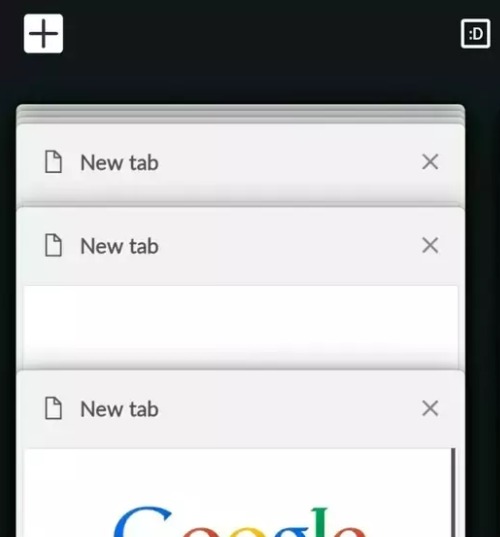Close the topmost New tab card
This screenshot has height=537, width=500.
[x=430, y=162]
